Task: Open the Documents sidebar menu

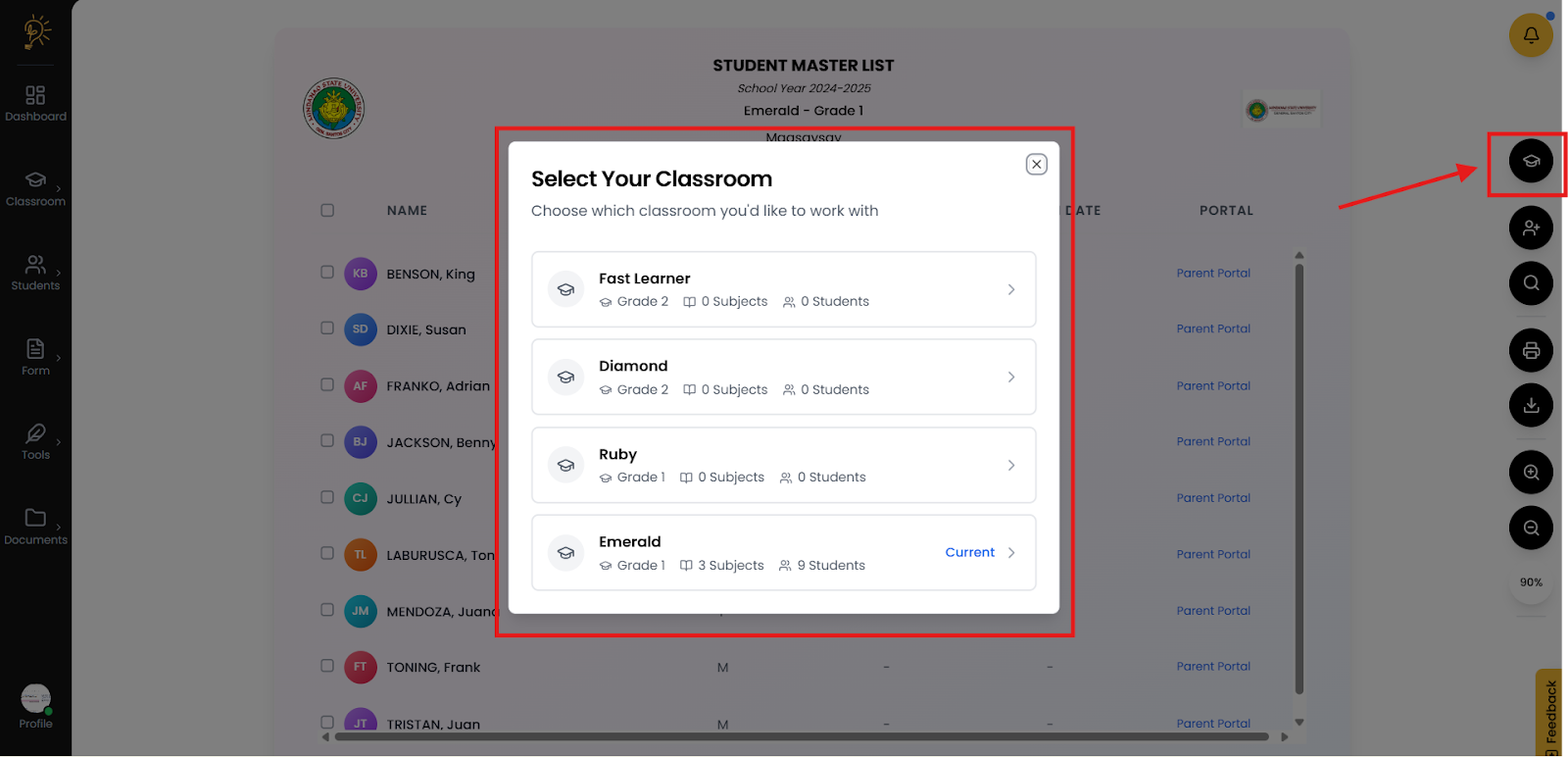Action: pyautogui.click(x=35, y=526)
